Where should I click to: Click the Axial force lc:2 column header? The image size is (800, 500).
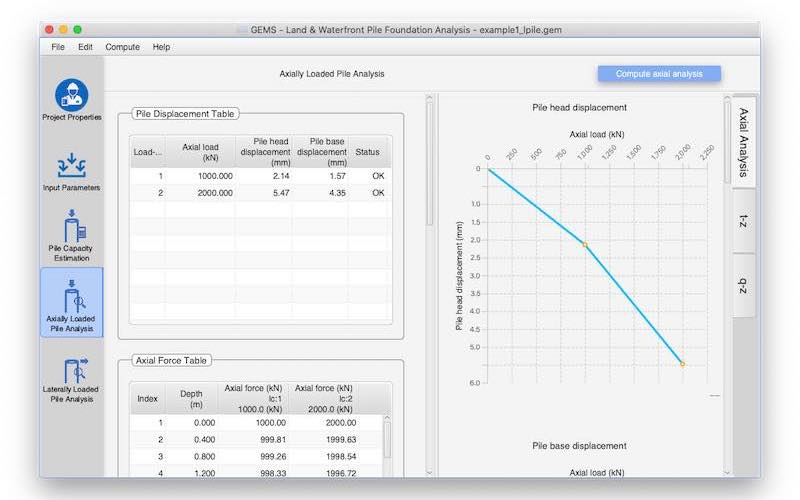(323, 399)
